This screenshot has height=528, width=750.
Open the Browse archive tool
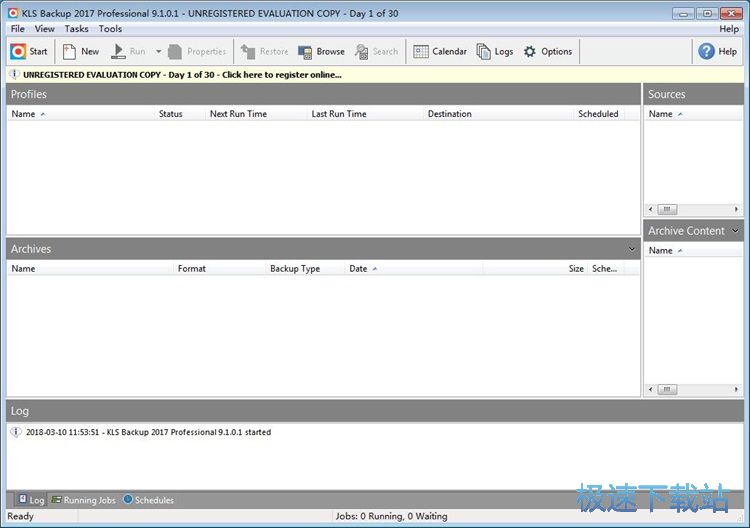point(321,52)
